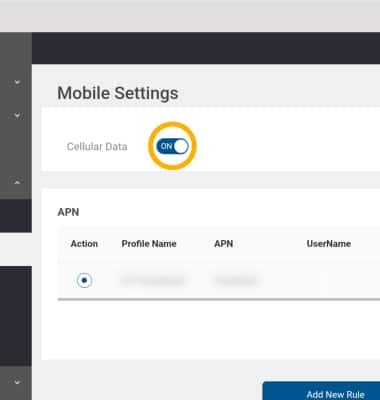Collapse the upward-pointing sidebar chevron

click(x=17, y=182)
